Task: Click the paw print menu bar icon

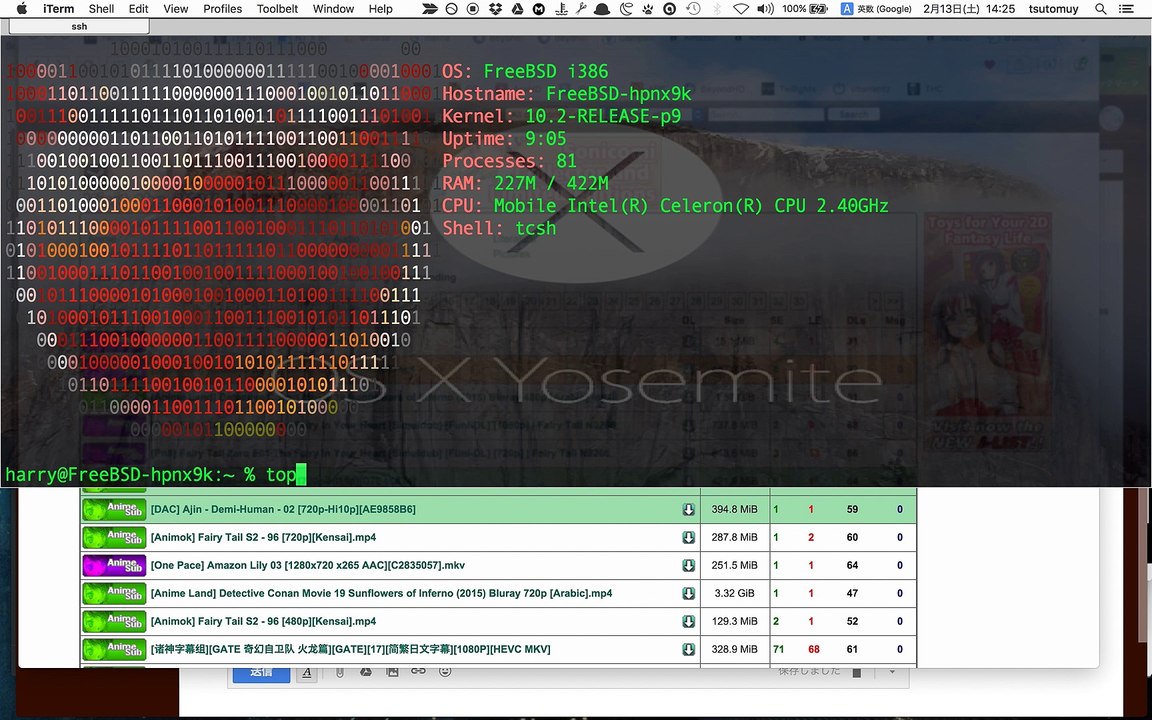Action: (647, 9)
